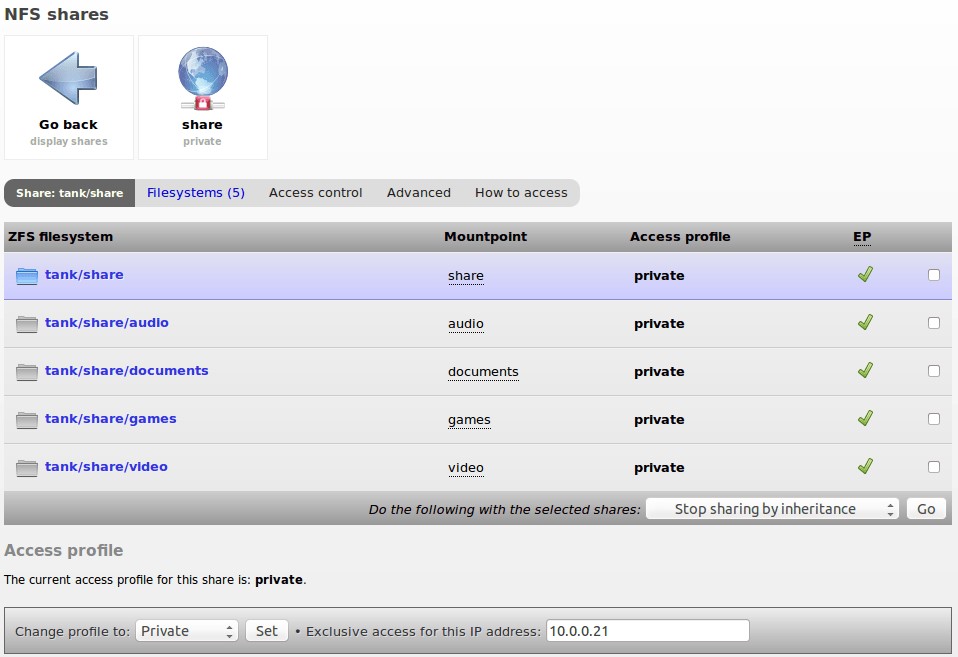Select the tank/share/documents checkbox
958x657 pixels.
[x=934, y=371]
